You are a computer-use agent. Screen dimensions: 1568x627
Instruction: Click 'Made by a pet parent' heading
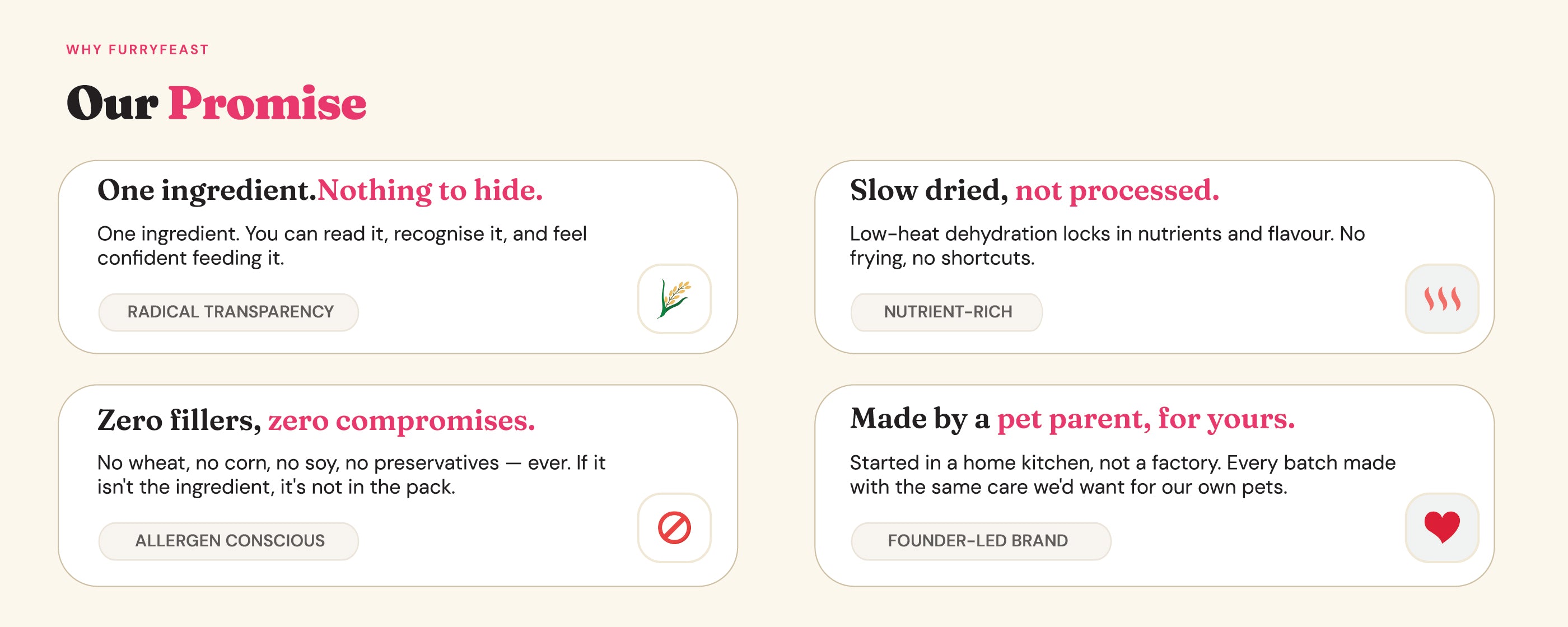(1072, 419)
